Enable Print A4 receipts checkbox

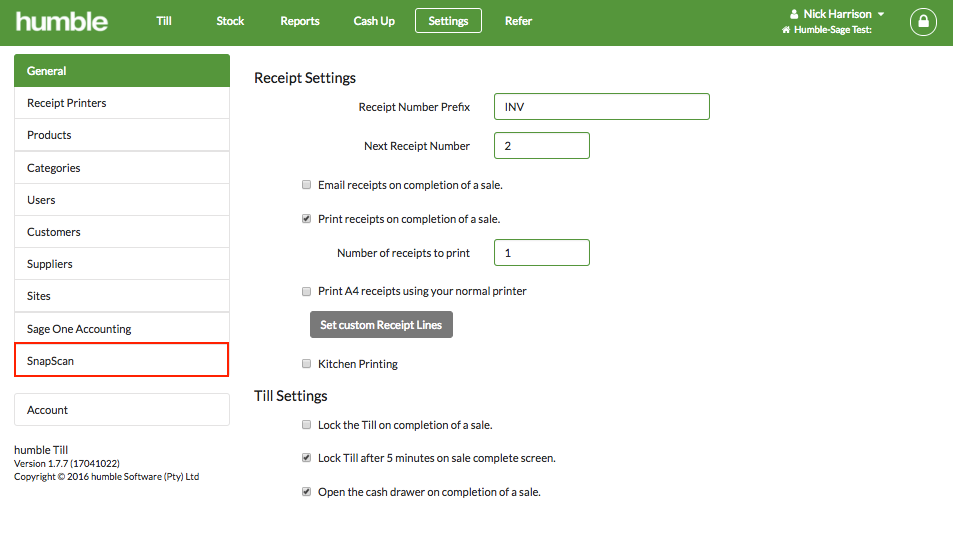pyautogui.click(x=306, y=291)
